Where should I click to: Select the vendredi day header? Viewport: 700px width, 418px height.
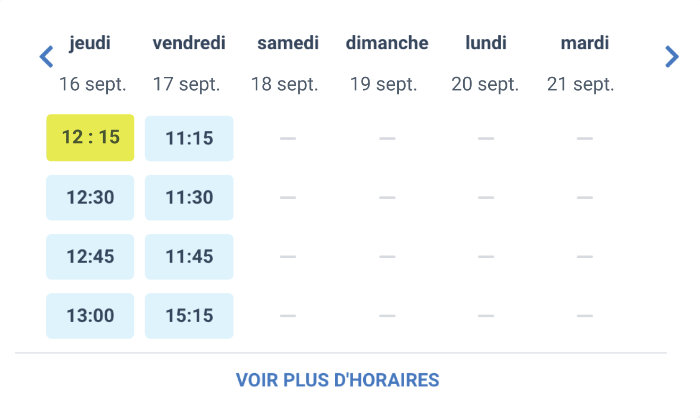point(189,43)
